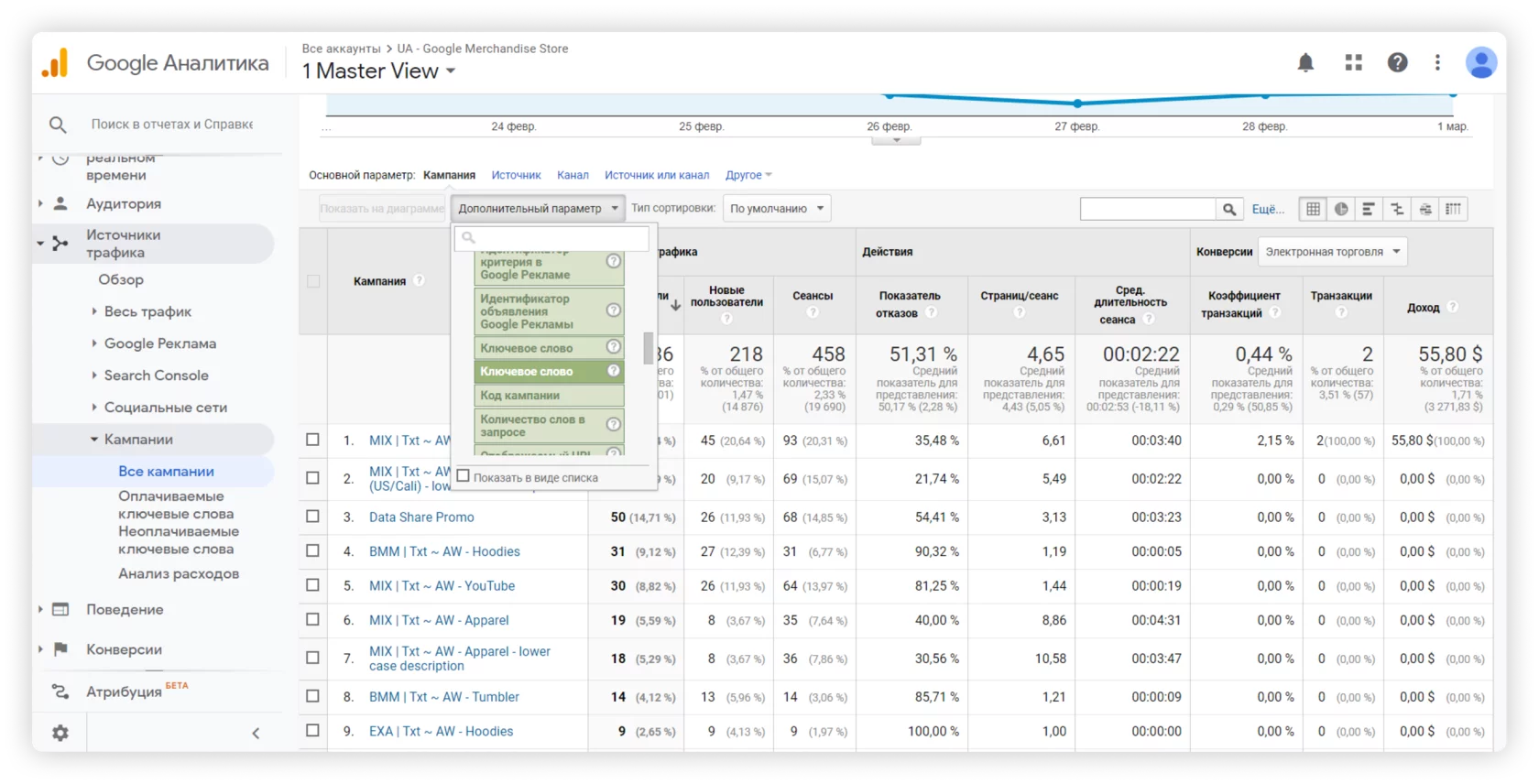The height and width of the screenshot is (784, 1539).
Task: Open the three-dot options menu
Action: tap(1437, 62)
